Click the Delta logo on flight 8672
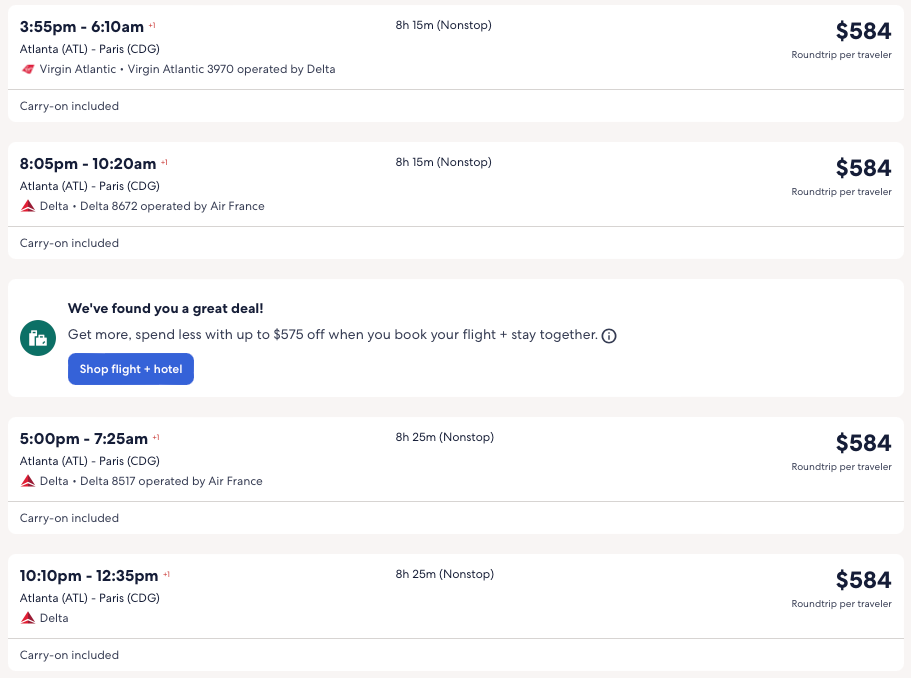911x678 pixels. click(x=28, y=207)
